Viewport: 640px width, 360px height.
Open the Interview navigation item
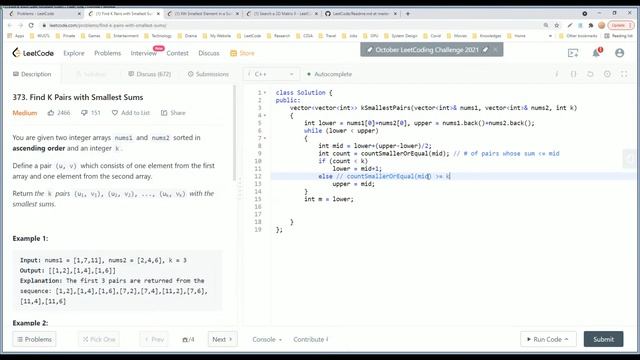point(143,53)
